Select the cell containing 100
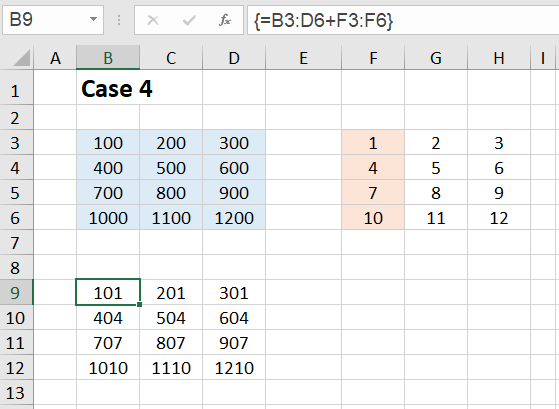 [x=108, y=143]
